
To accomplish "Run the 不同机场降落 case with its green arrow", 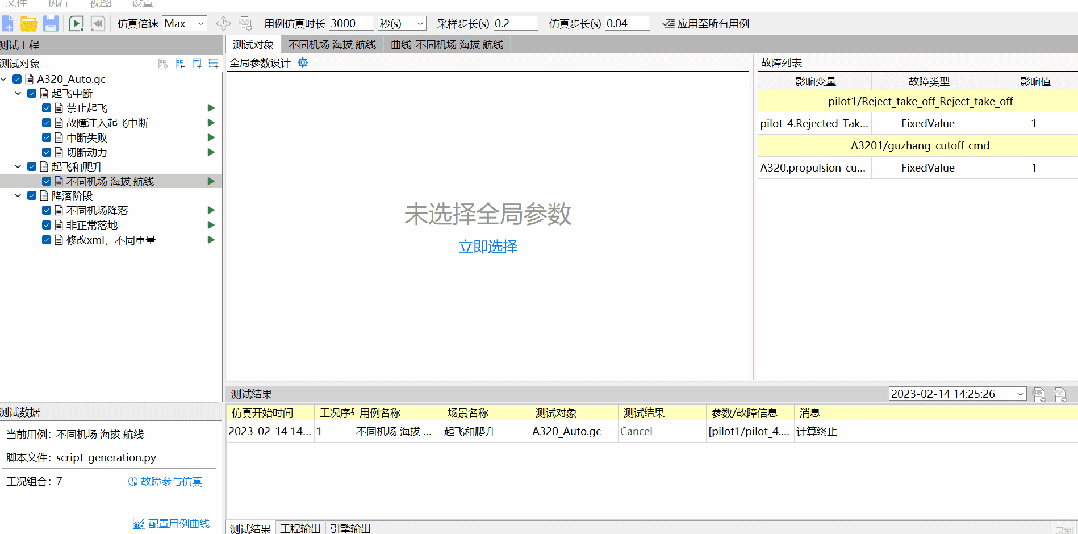I will tap(212, 210).
